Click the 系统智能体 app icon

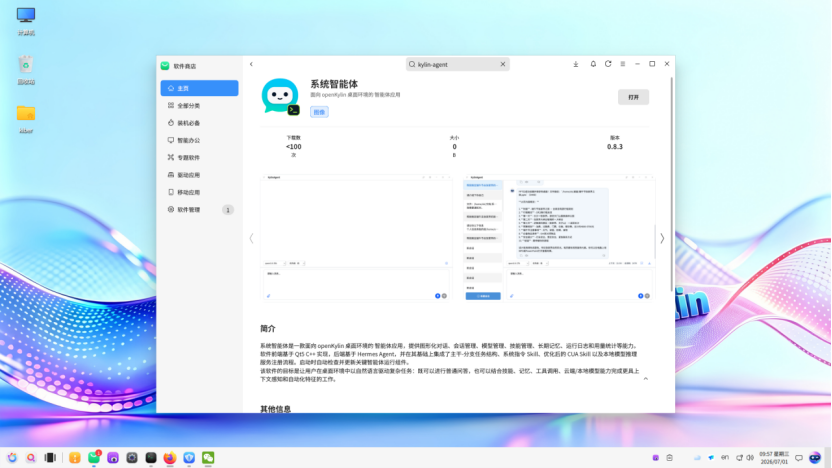(x=280, y=97)
